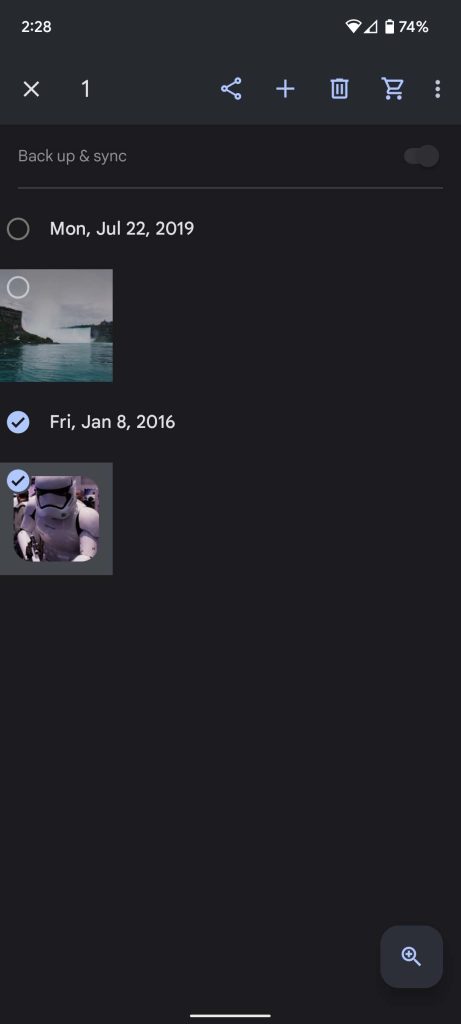
Task: Toggle the Back up & sync switch
Action: (421, 156)
